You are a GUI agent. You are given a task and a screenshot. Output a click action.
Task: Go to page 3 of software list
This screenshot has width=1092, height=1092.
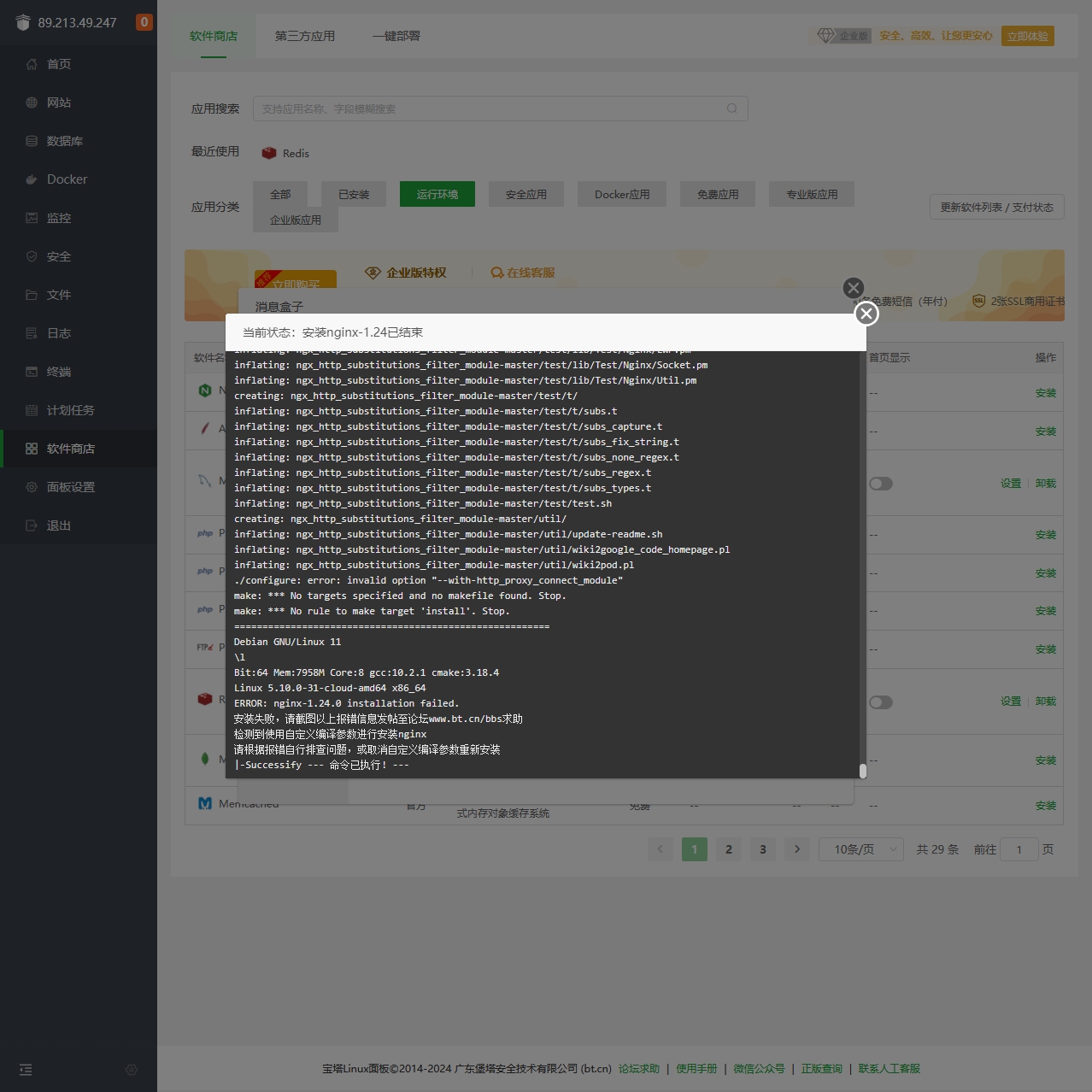click(763, 849)
